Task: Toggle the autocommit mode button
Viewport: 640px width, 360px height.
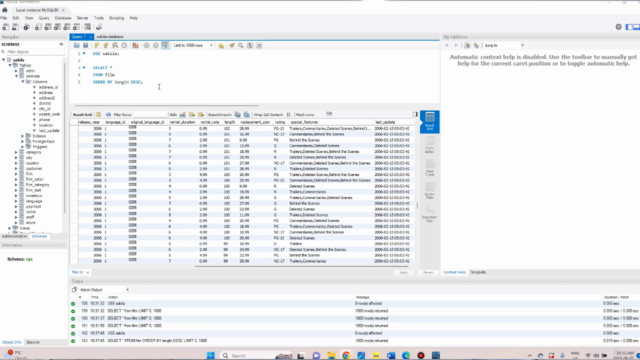Action: tap(165, 45)
